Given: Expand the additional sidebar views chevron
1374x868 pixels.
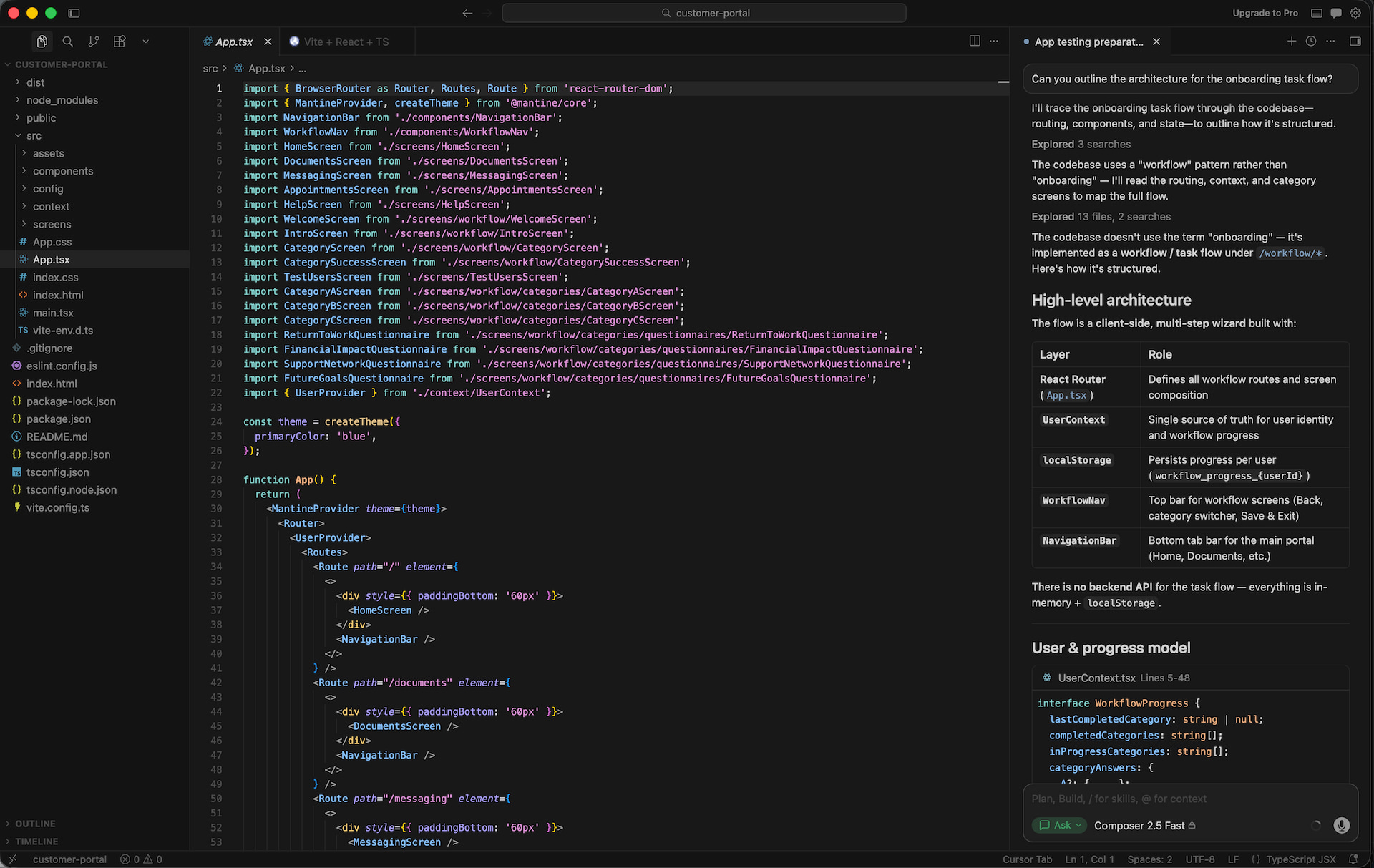Looking at the screenshot, I should (x=145, y=42).
